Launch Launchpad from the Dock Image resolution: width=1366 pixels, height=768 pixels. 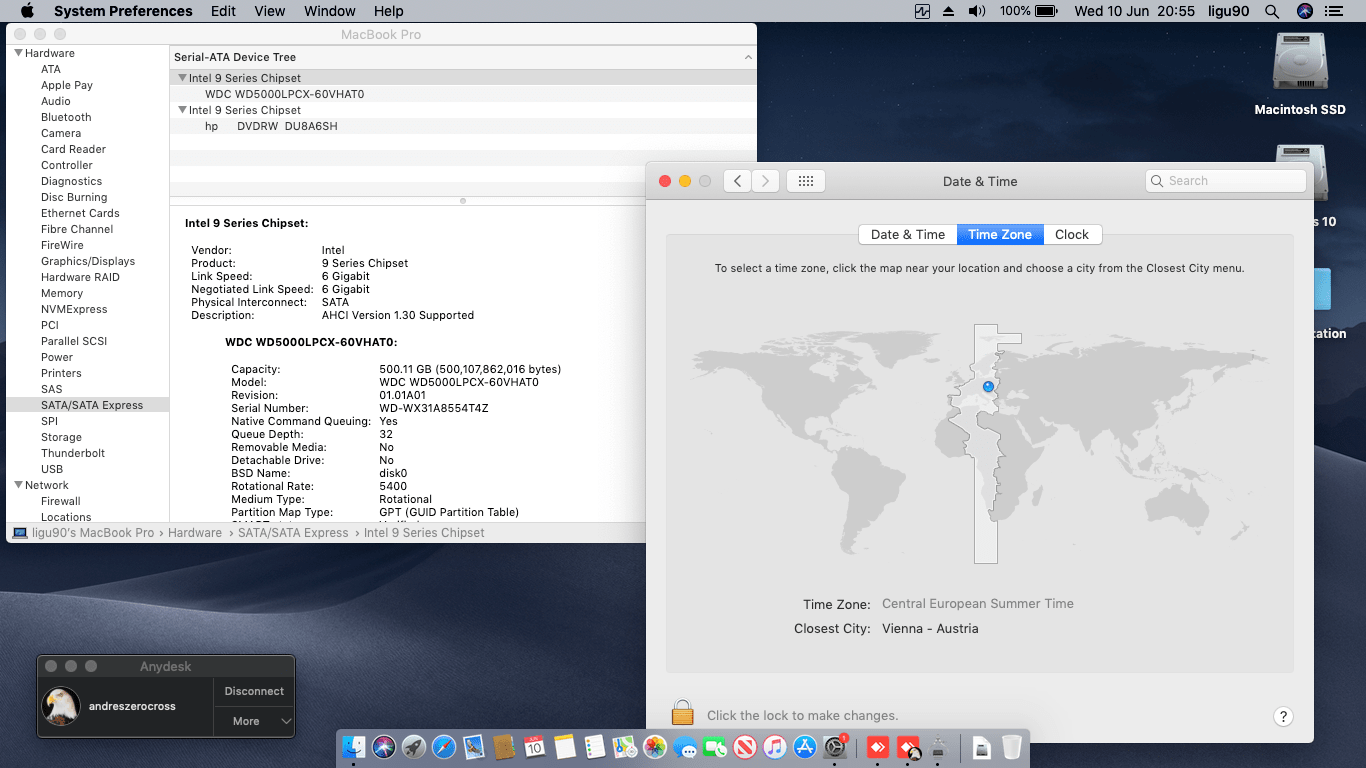point(414,747)
